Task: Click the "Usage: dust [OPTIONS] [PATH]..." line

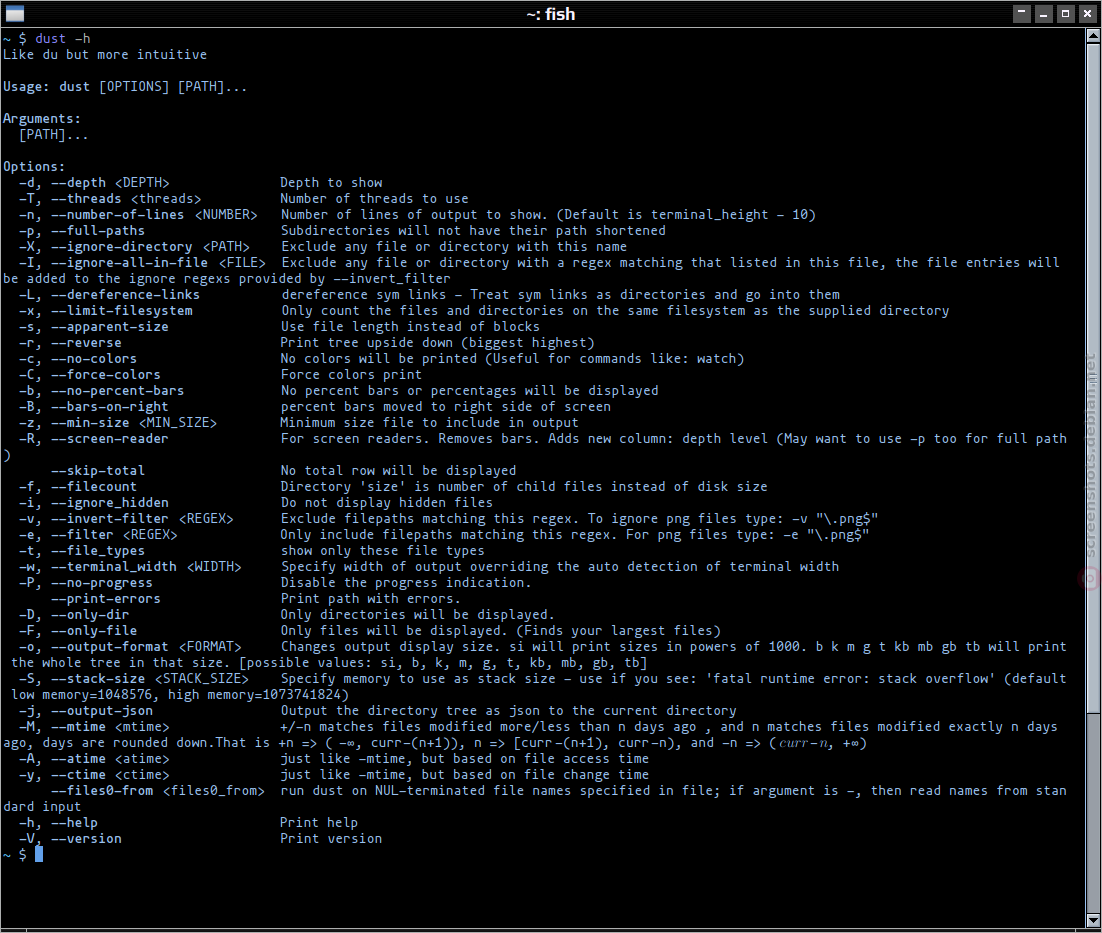Action: 125,87
